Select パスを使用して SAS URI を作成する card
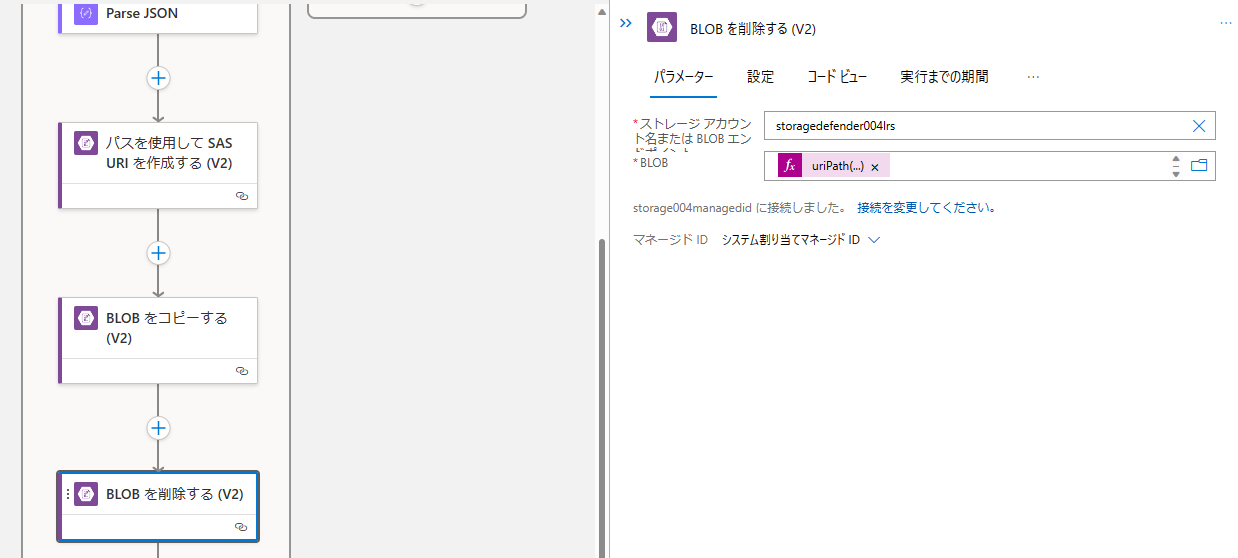The width and height of the screenshot is (1238, 558). coord(158,165)
